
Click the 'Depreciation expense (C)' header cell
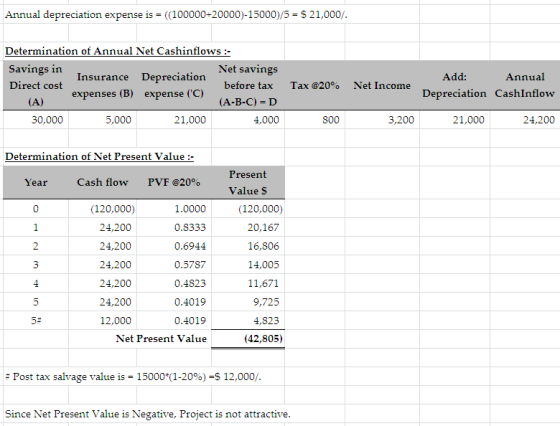pos(174,85)
